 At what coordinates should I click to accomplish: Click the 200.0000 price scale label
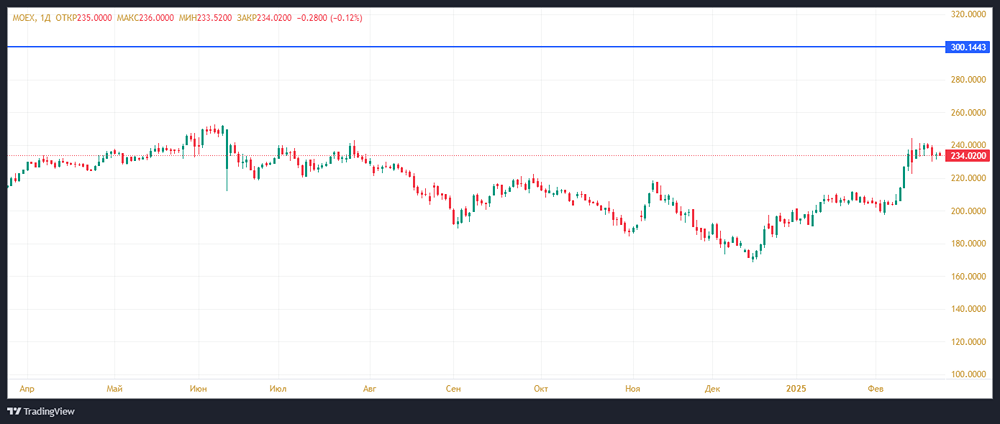pos(968,211)
